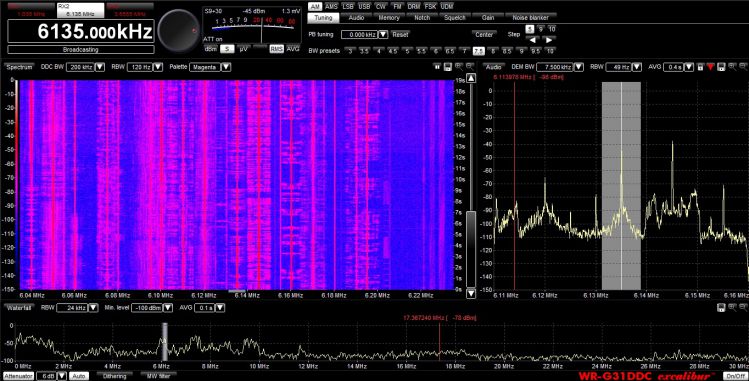
Task: Open the PB tuning 0.000 kHz dropdown
Action: 383,34
